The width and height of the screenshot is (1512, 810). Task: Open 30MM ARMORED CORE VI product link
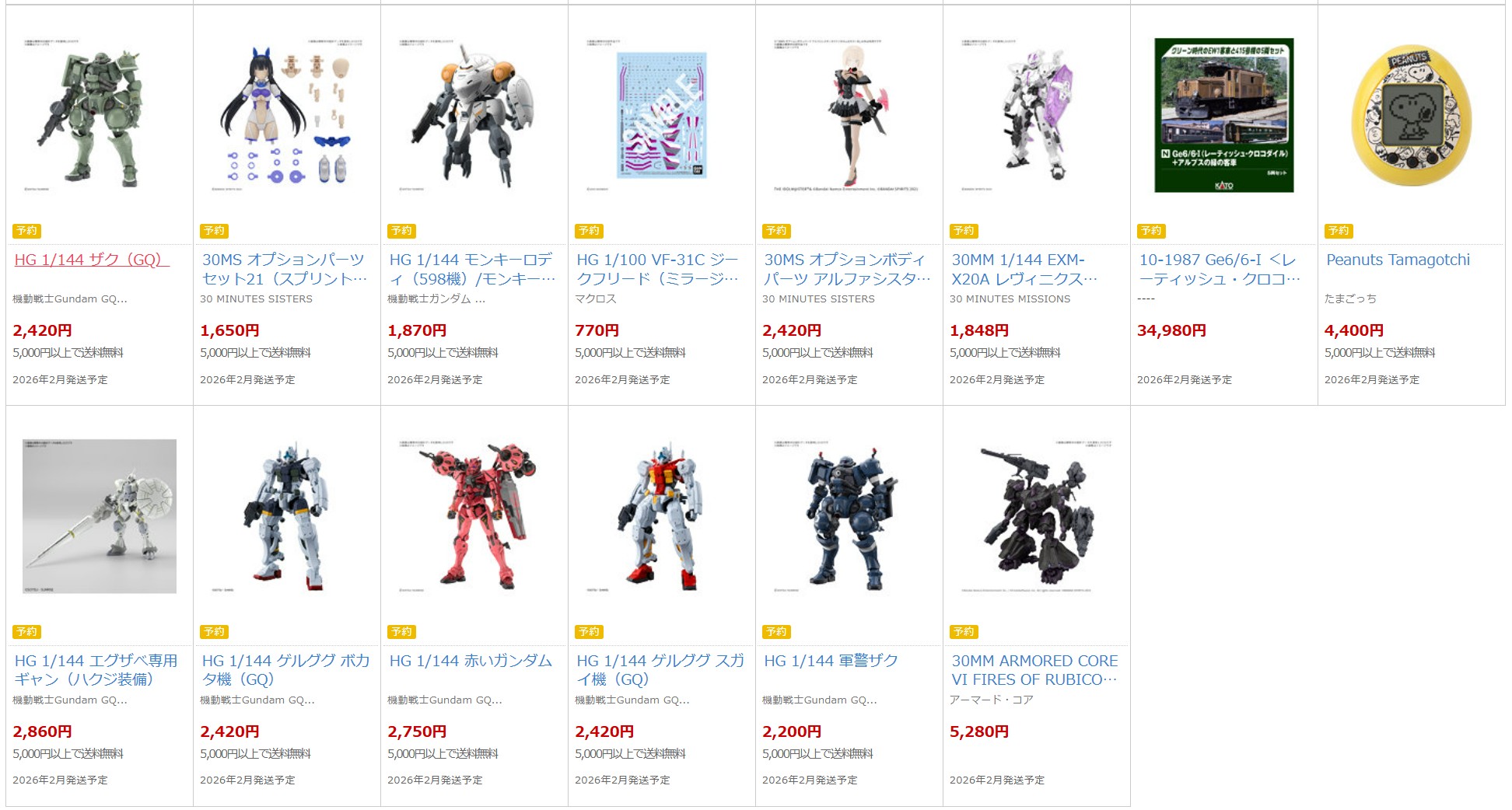pos(1034,670)
